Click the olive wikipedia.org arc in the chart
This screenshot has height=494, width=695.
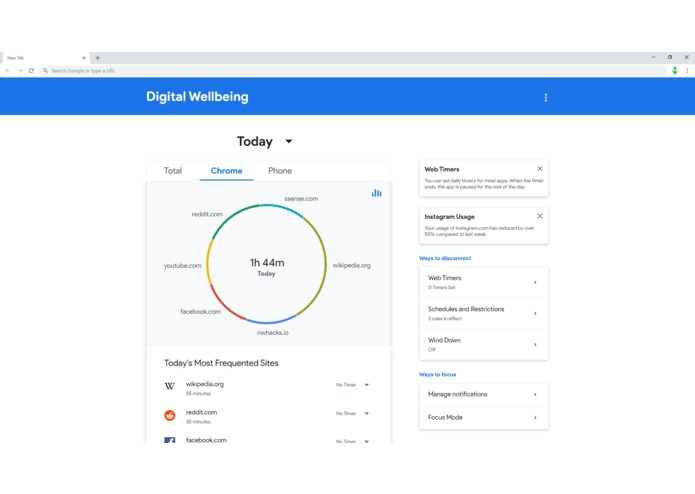[325, 266]
